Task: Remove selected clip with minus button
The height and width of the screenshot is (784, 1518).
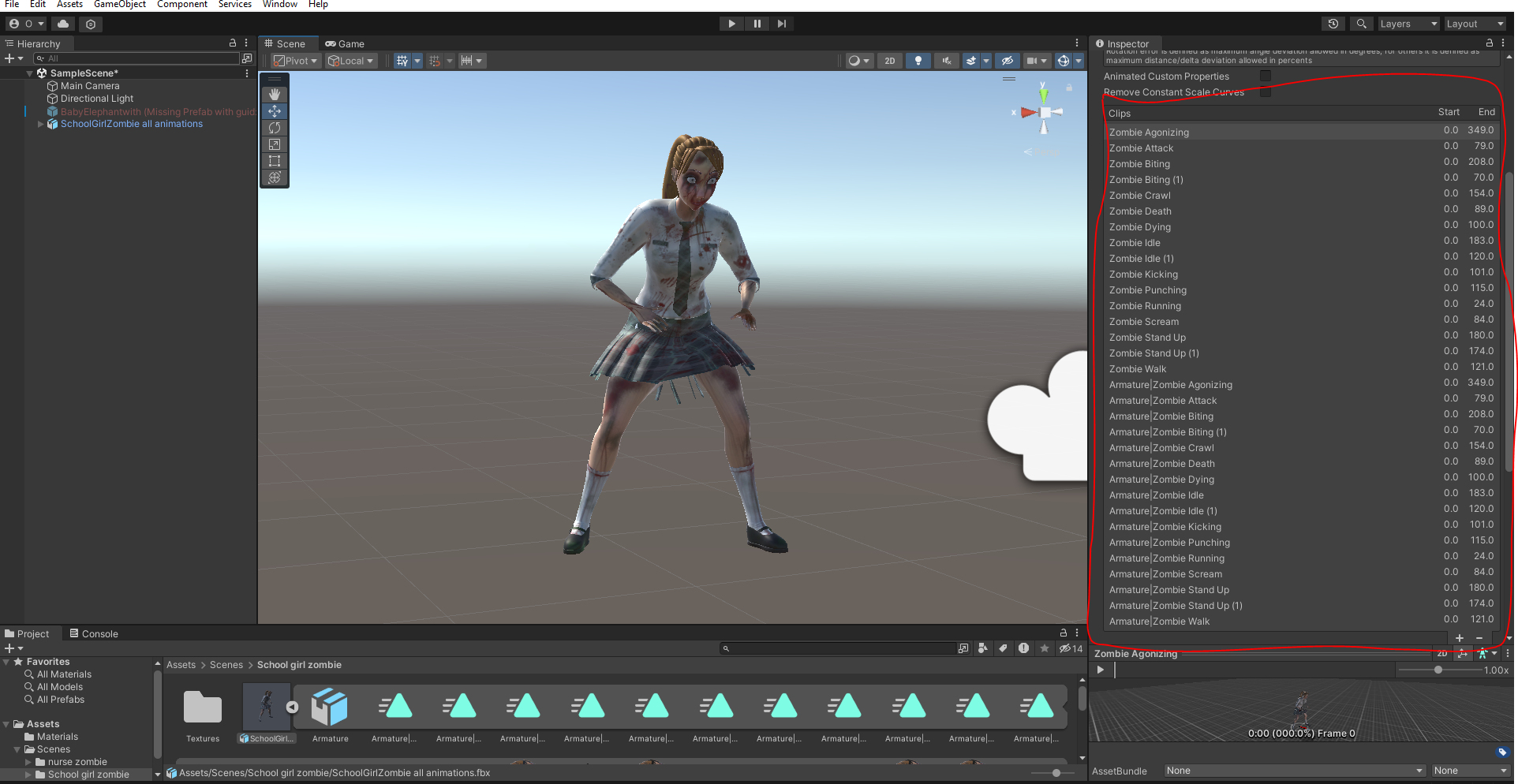Action: [1479, 638]
